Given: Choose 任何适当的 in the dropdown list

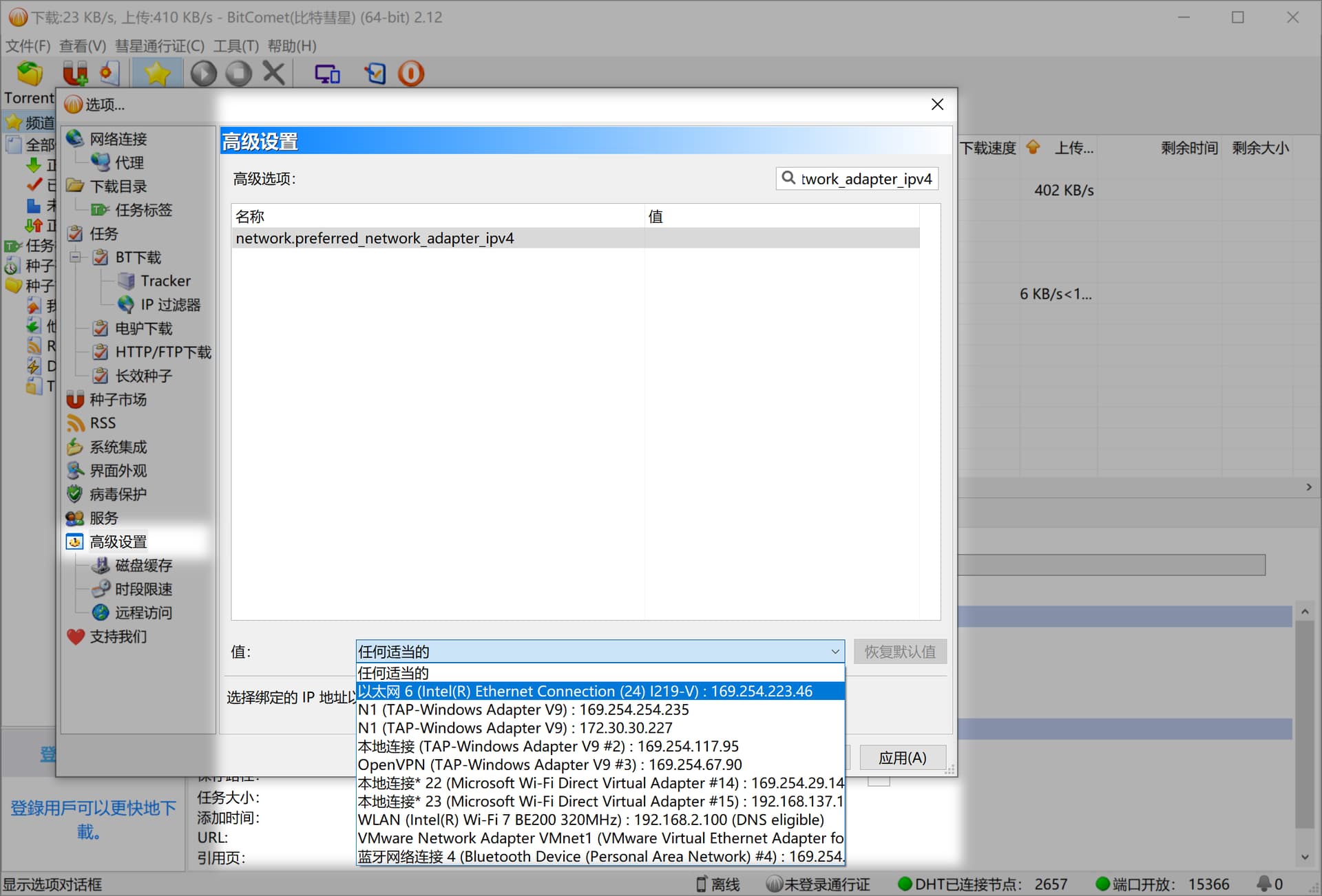Looking at the screenshot, I should click(600, 673).
